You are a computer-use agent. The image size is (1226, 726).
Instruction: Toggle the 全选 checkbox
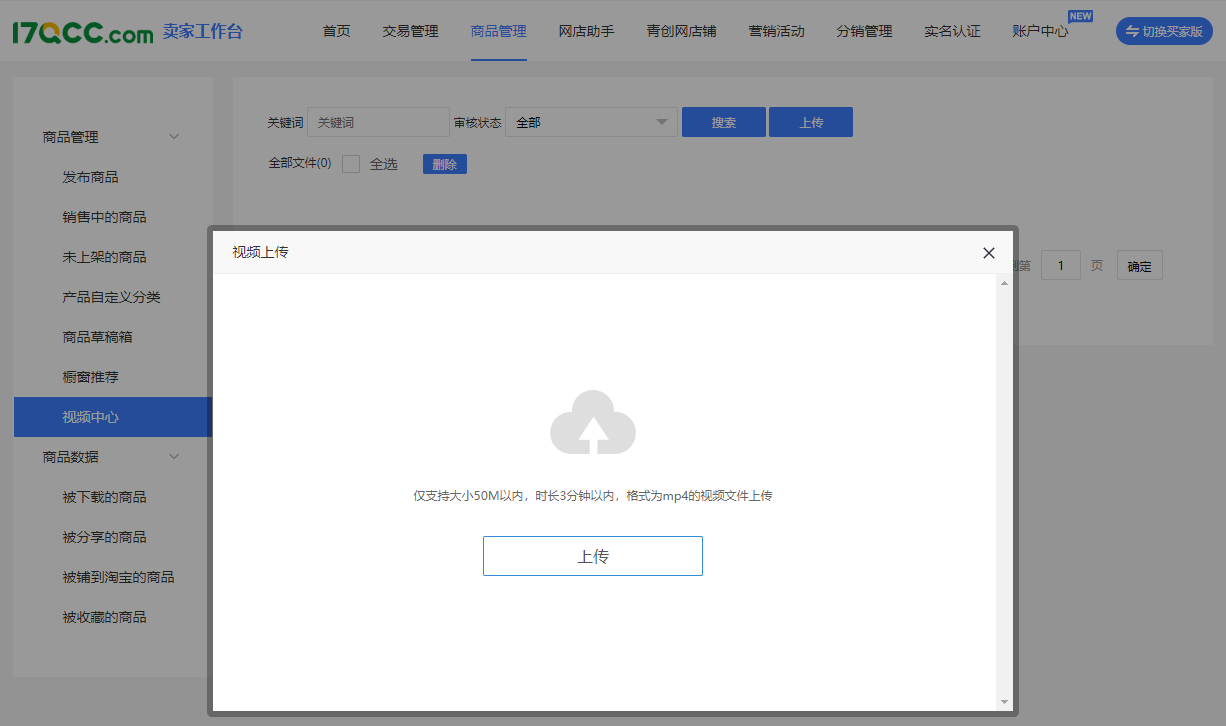351,164
